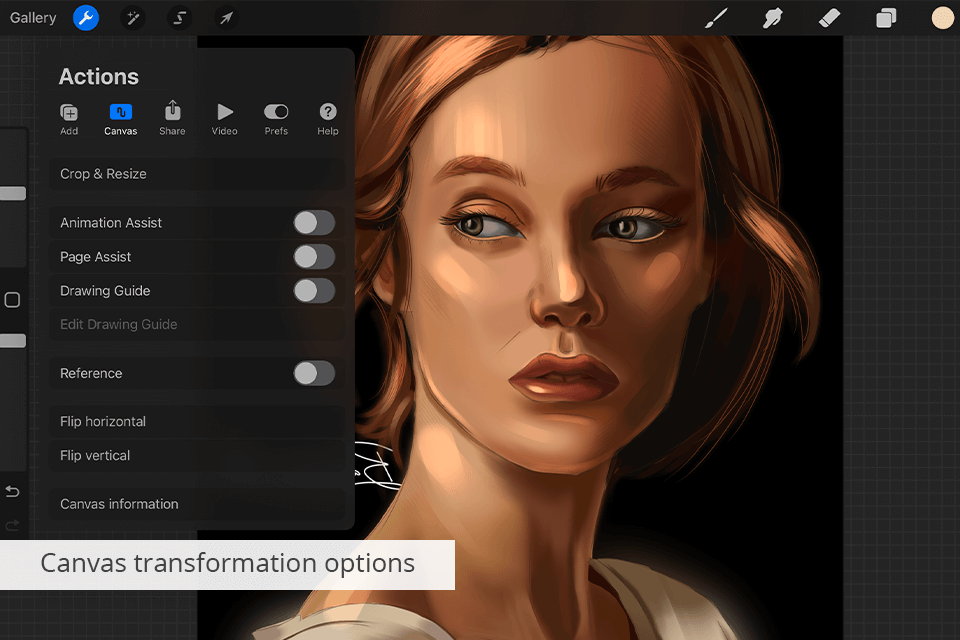Tap the square modify button in sidebar
Screen dimensions: 960x640
tap(12, 299)
